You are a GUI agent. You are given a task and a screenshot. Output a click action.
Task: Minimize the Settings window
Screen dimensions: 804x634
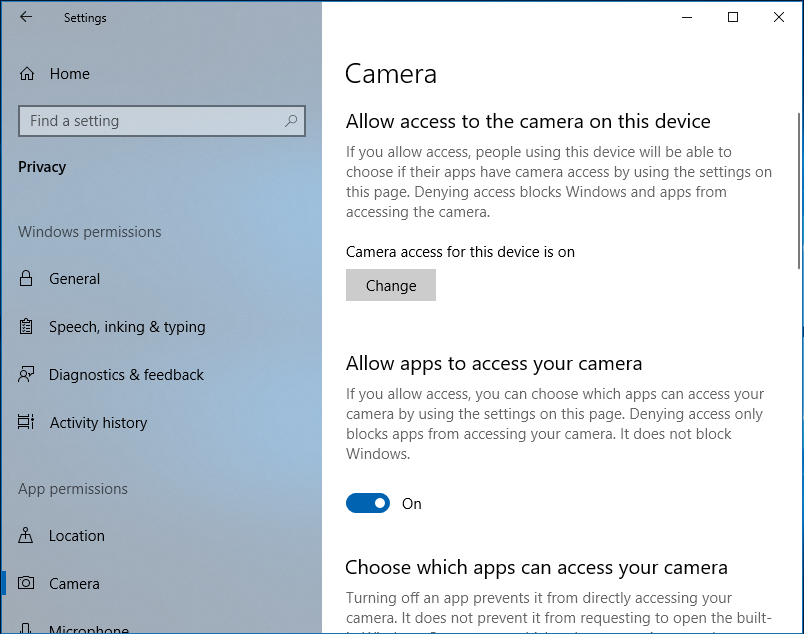pyautogui.click(x=687, y=17)
